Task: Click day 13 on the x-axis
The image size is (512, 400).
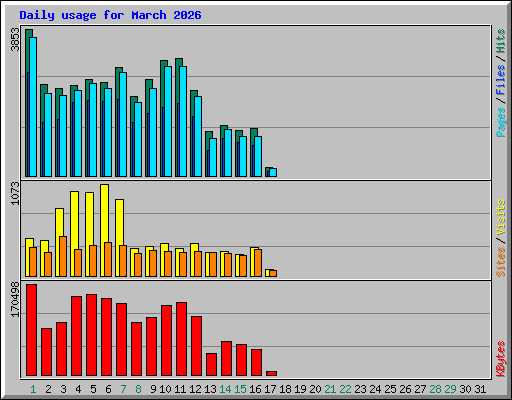Action: pos(210,389)
